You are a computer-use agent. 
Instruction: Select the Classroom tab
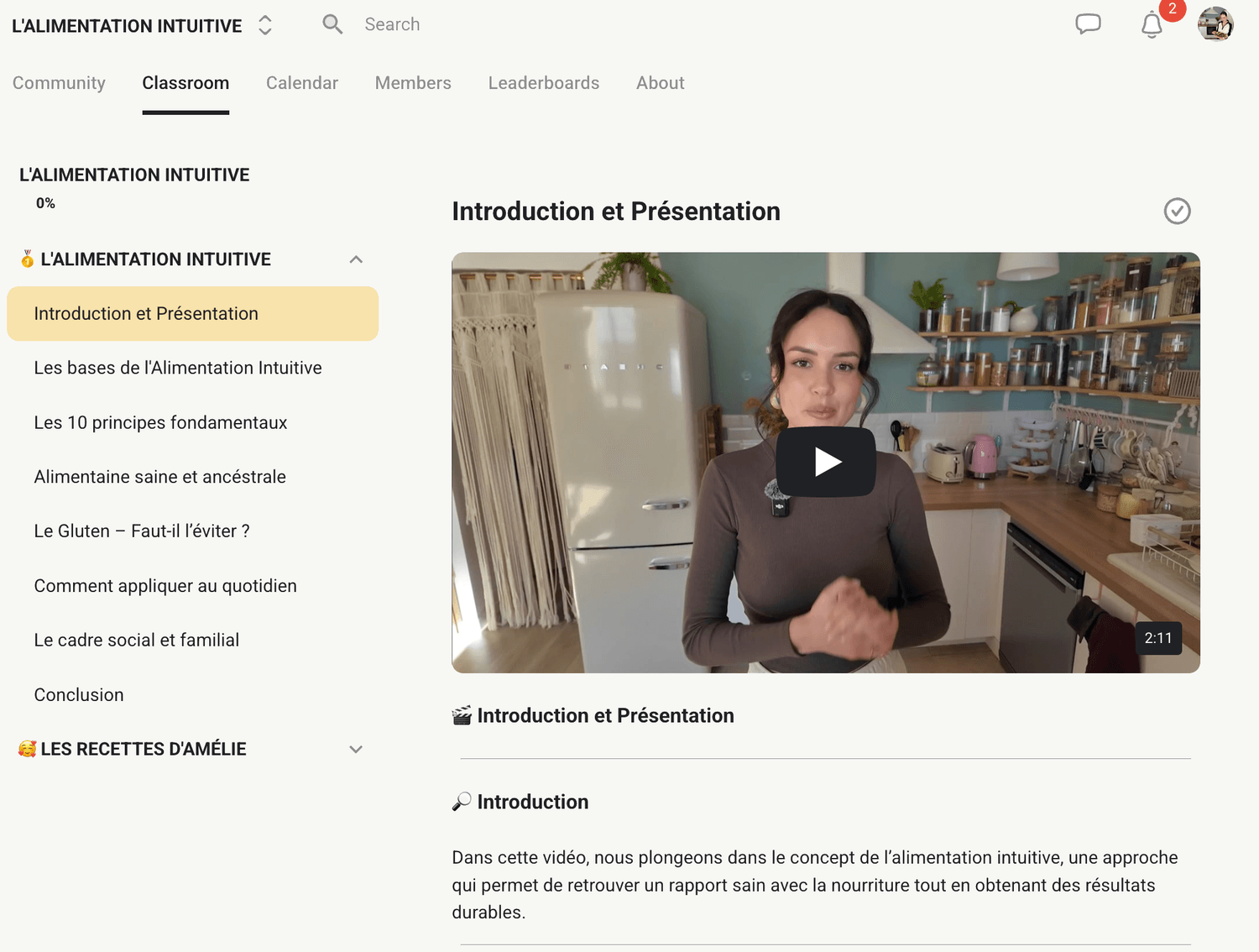coord(185,83)
